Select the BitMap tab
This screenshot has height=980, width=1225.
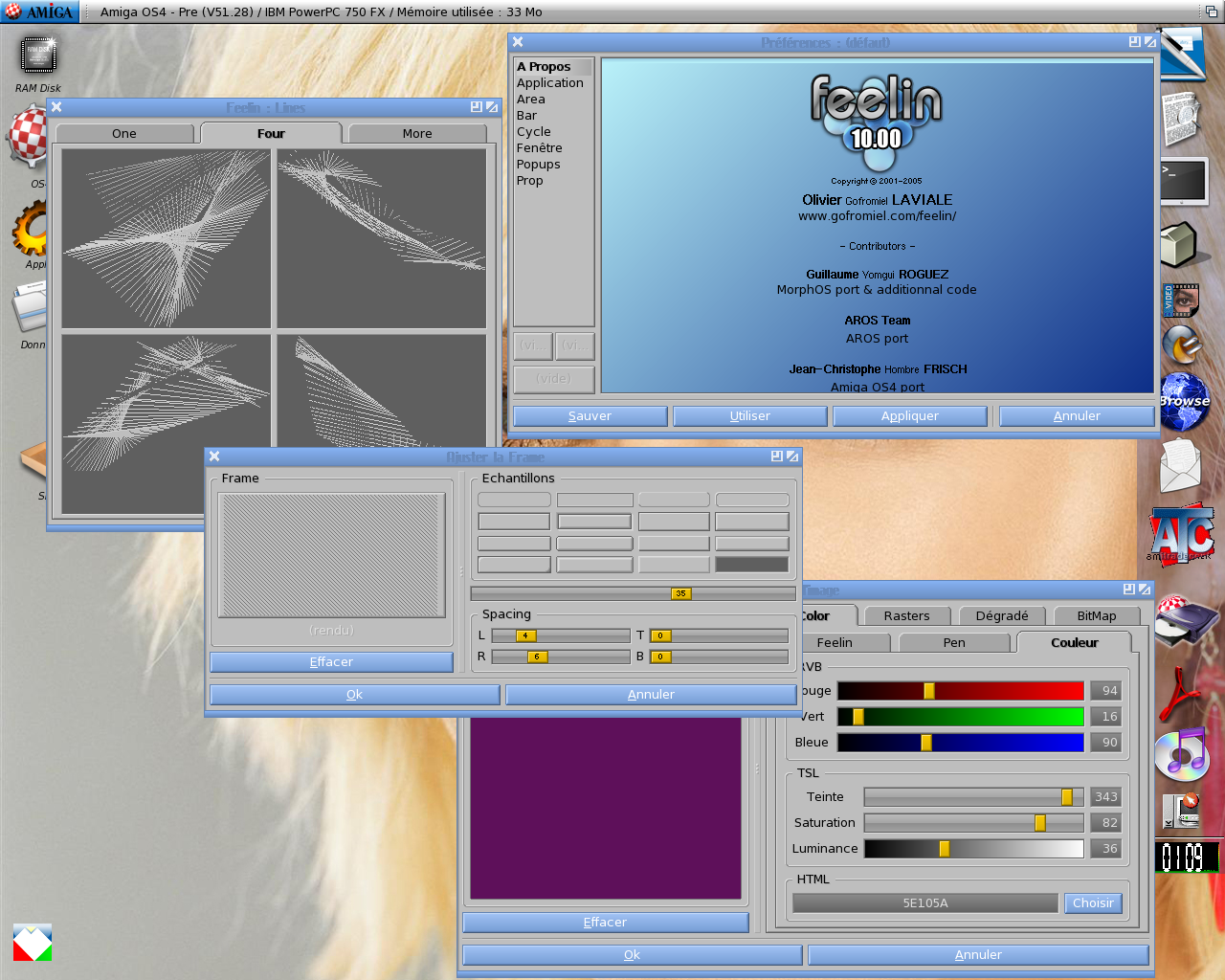[1097, 616]
